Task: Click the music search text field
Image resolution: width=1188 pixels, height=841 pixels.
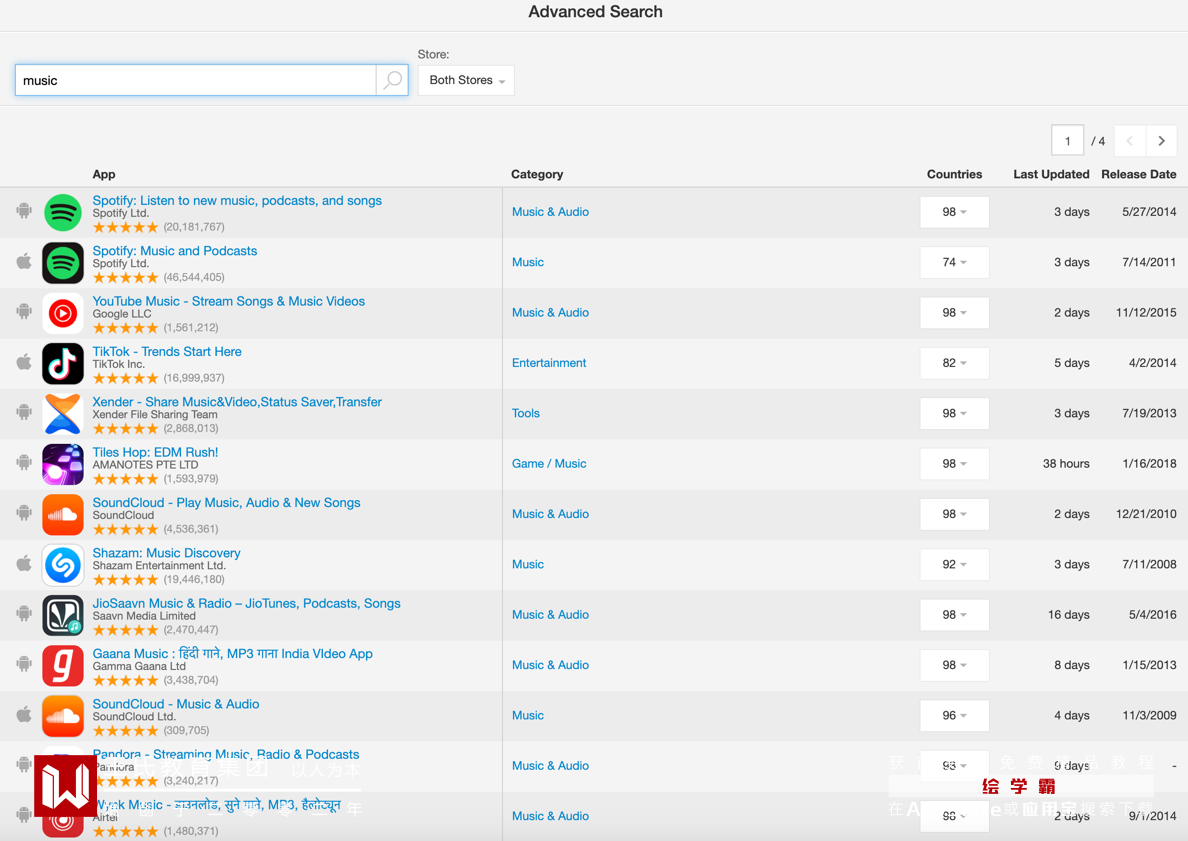Action: (x=196, y=80)
